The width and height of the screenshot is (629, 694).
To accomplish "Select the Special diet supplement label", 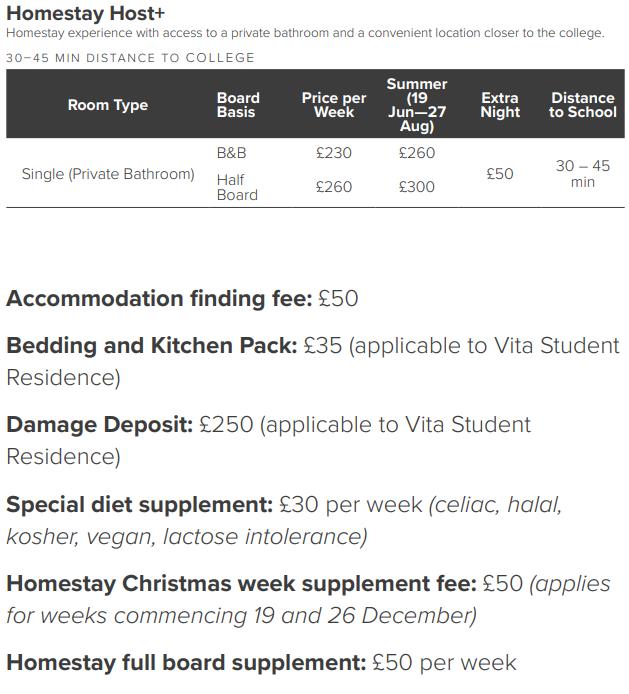I will [x=139, y=503].
